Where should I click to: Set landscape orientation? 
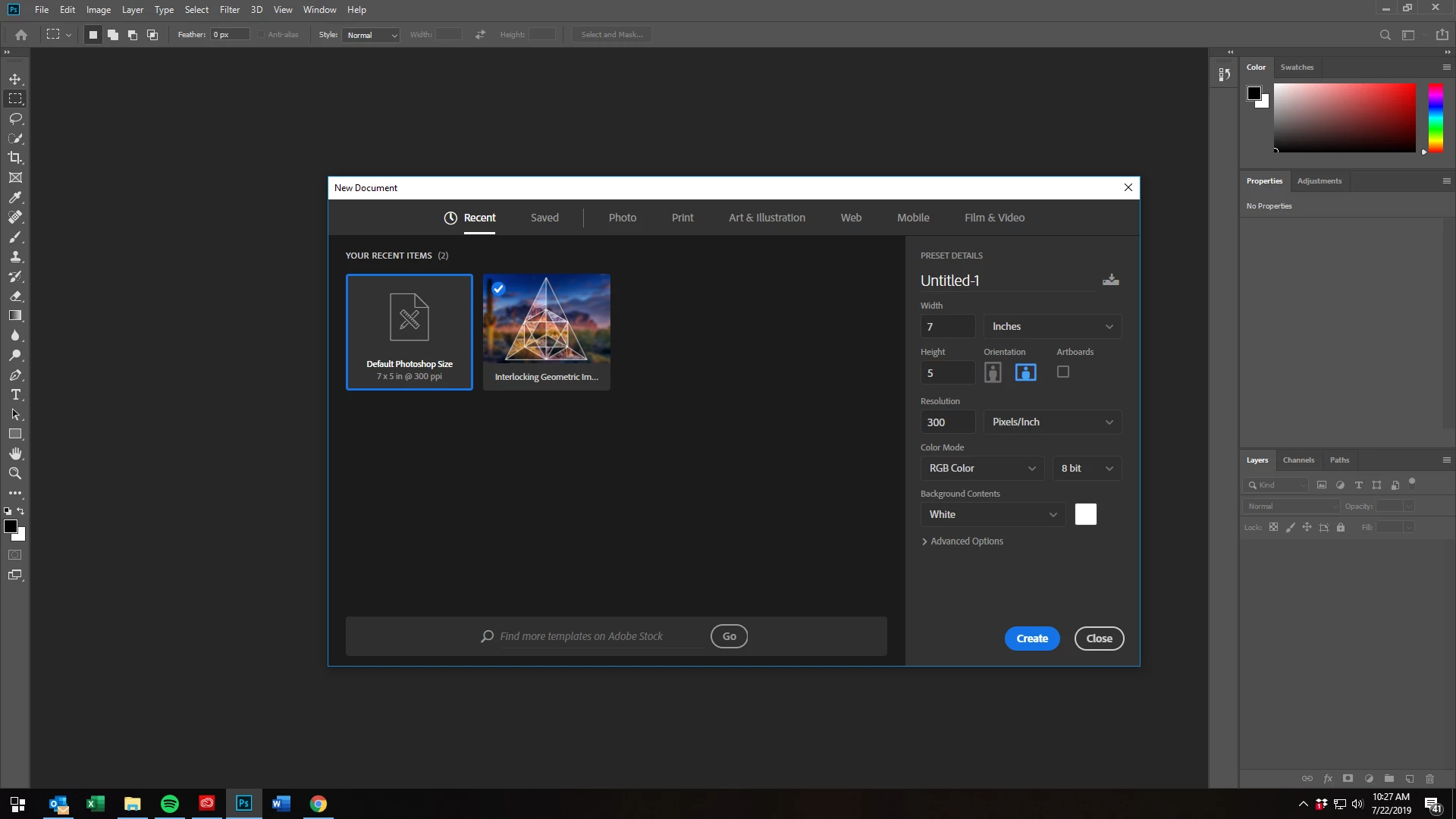point(1025,372)
